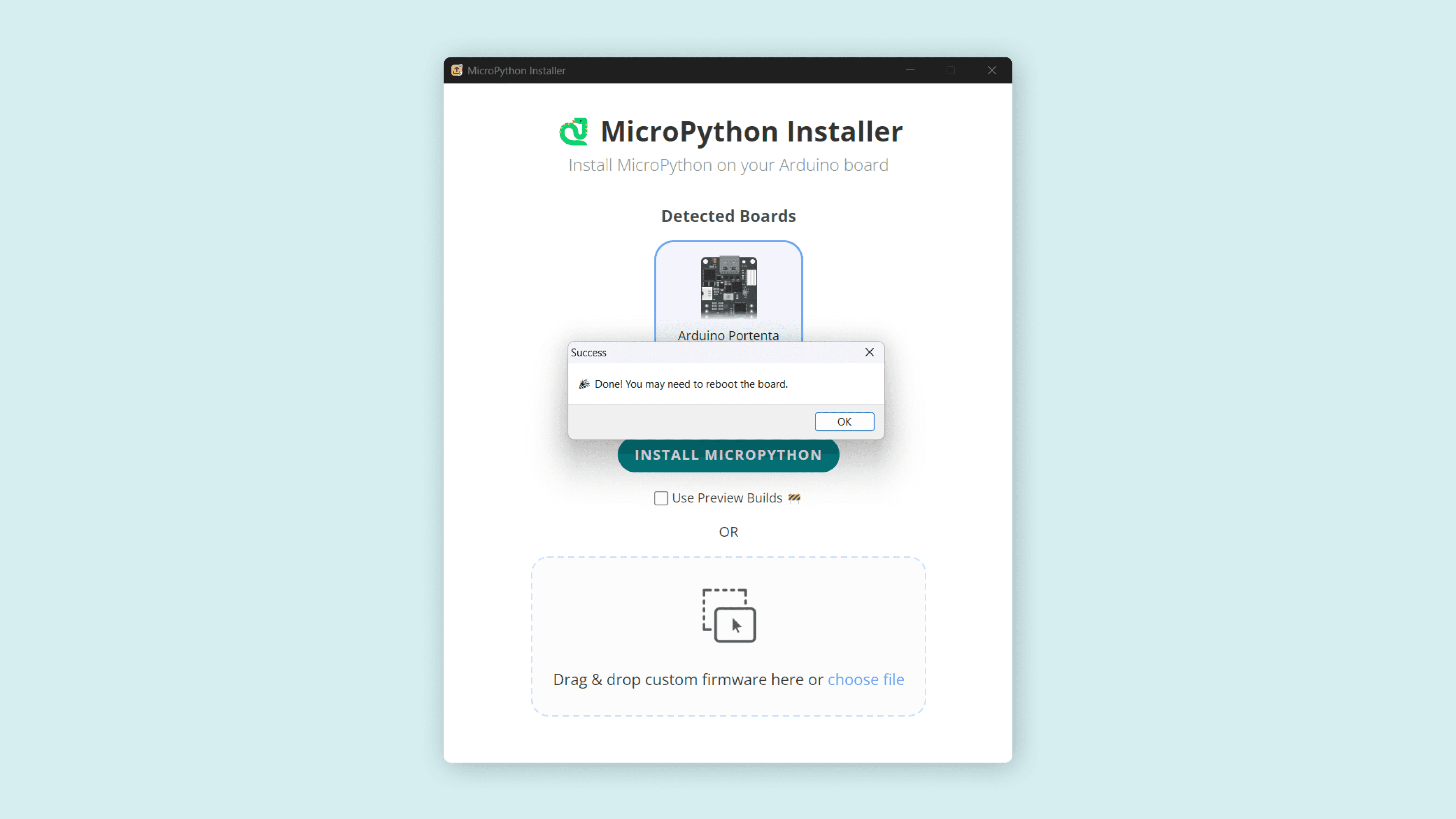Close the MicroPython Installer window
1456x819 pixels.
[x=992, y=70]
